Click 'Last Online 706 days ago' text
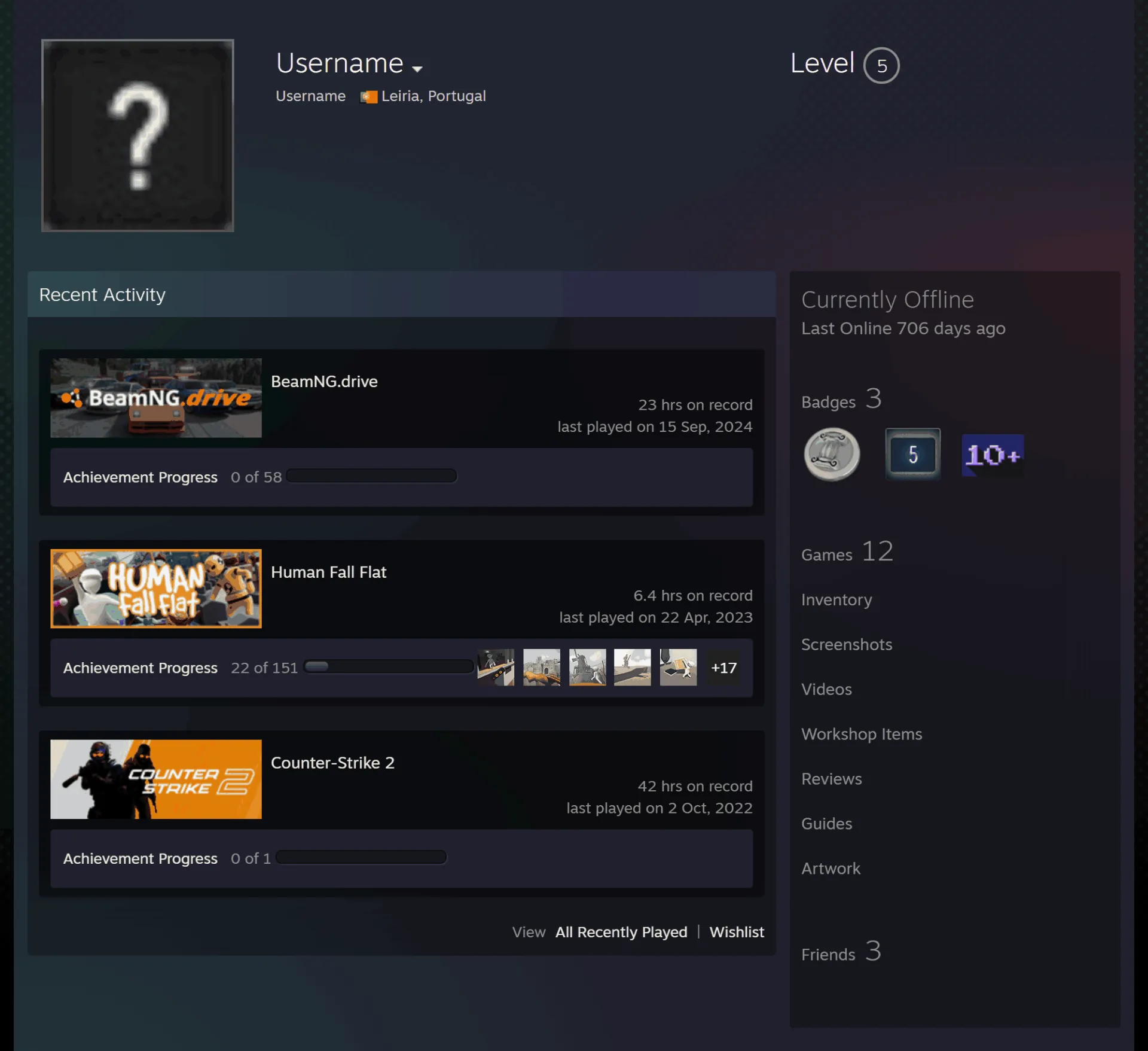Image resolution: width=1148 pixels, height=1051 pixels. pos(903,328)
